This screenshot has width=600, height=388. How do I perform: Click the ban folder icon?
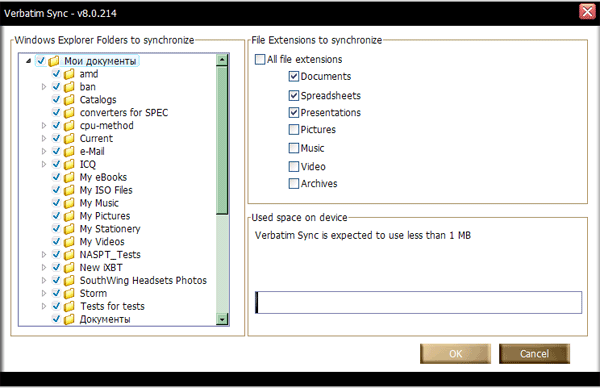69,87
